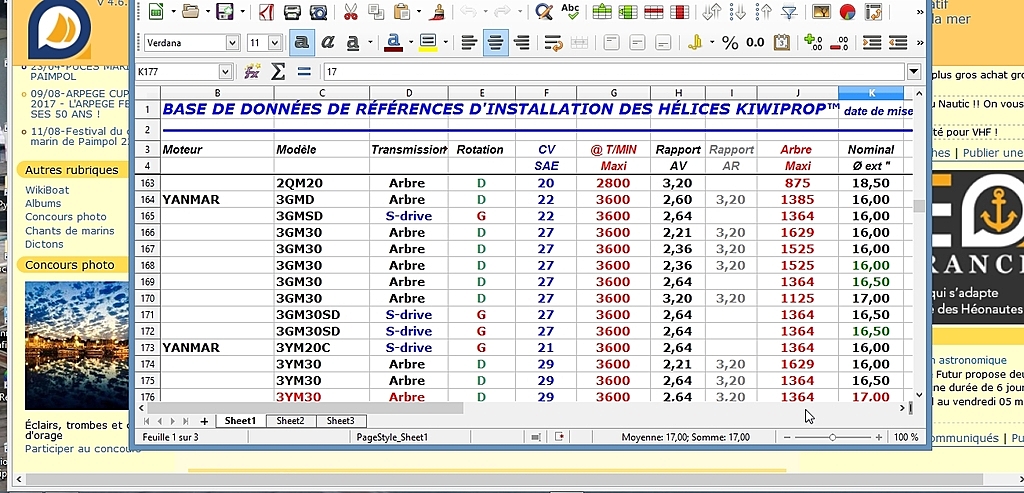The height and width of the screenshot is (493, 1024).
Task: Delete a decimal place
Action: point(839,43)
